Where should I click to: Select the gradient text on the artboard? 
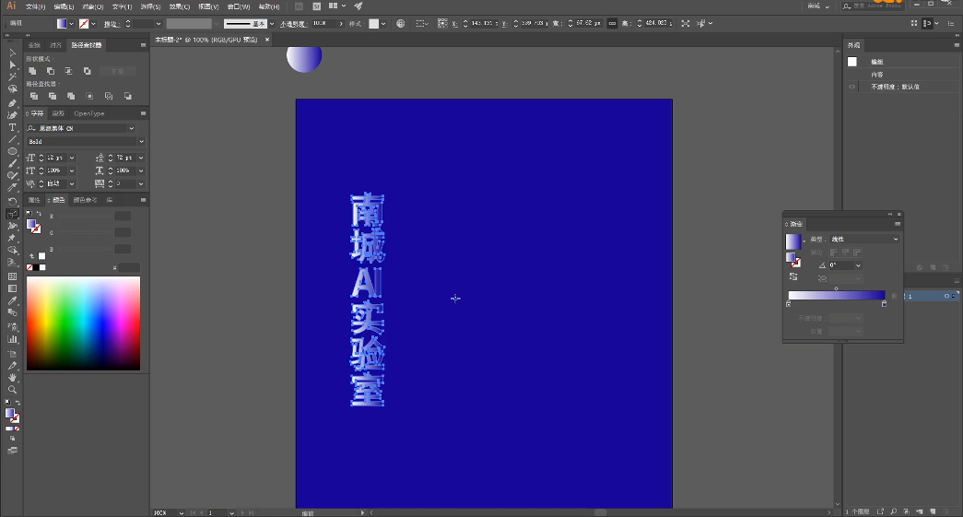point(367,299)
